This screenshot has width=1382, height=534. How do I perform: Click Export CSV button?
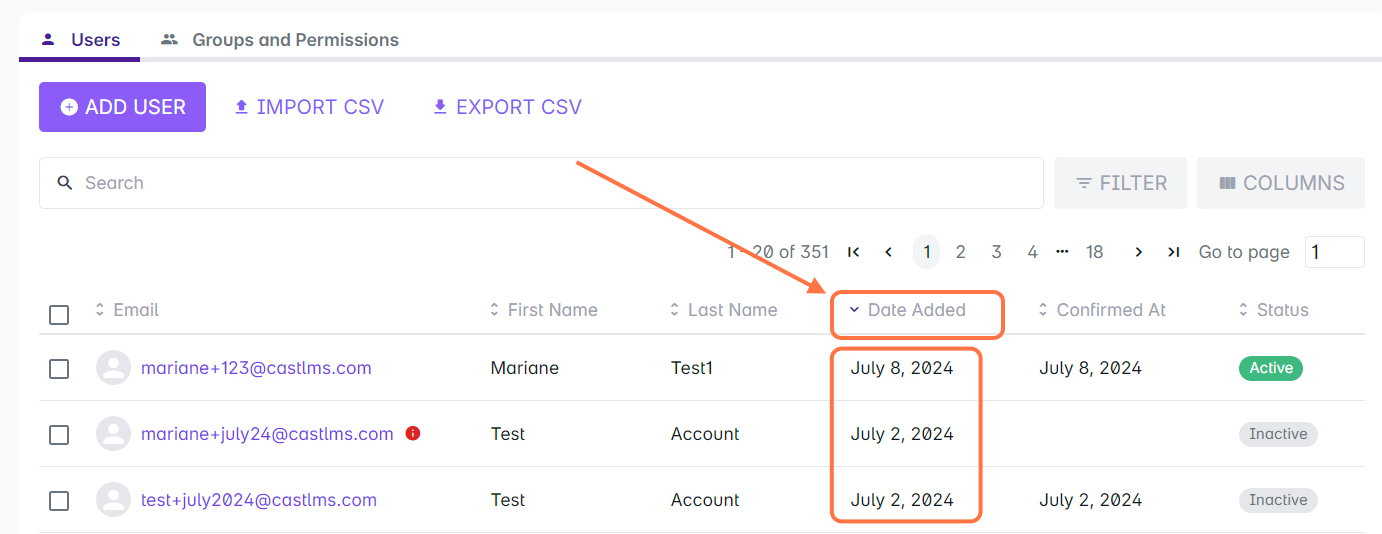[x=507, y=107]
